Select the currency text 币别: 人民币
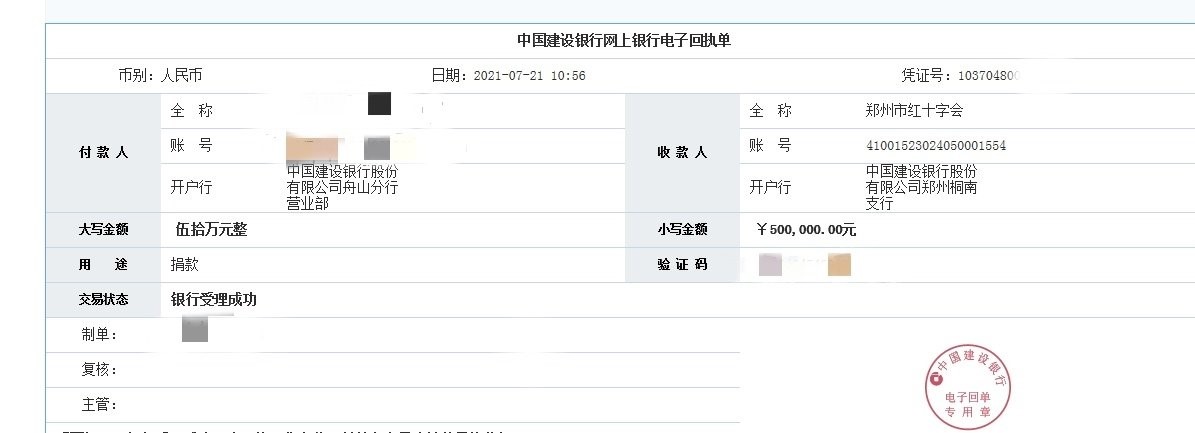The image size is (1195, 433). click(160, 75)
